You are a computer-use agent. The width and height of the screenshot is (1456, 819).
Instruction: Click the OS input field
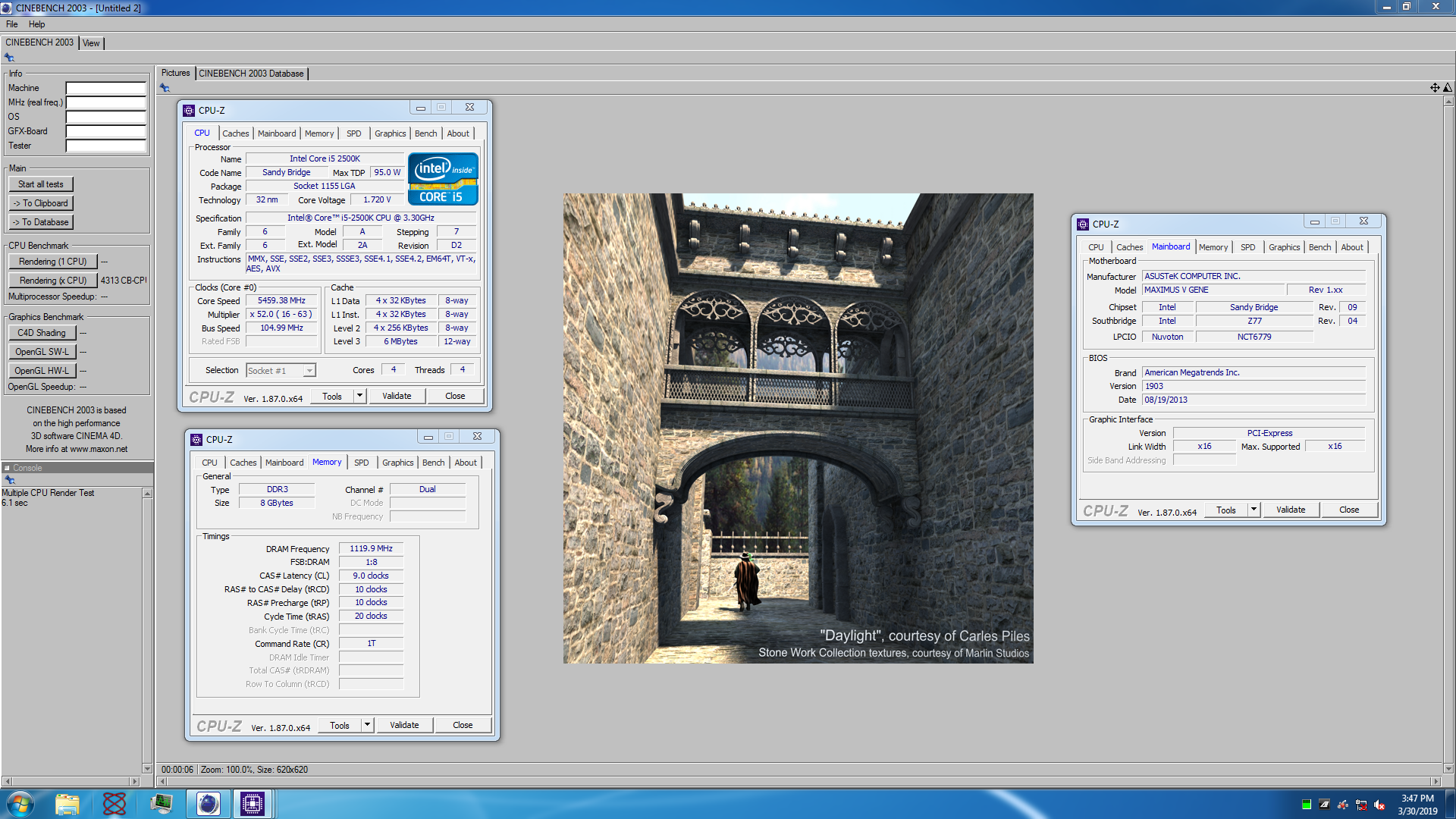(x=105, y=117)
